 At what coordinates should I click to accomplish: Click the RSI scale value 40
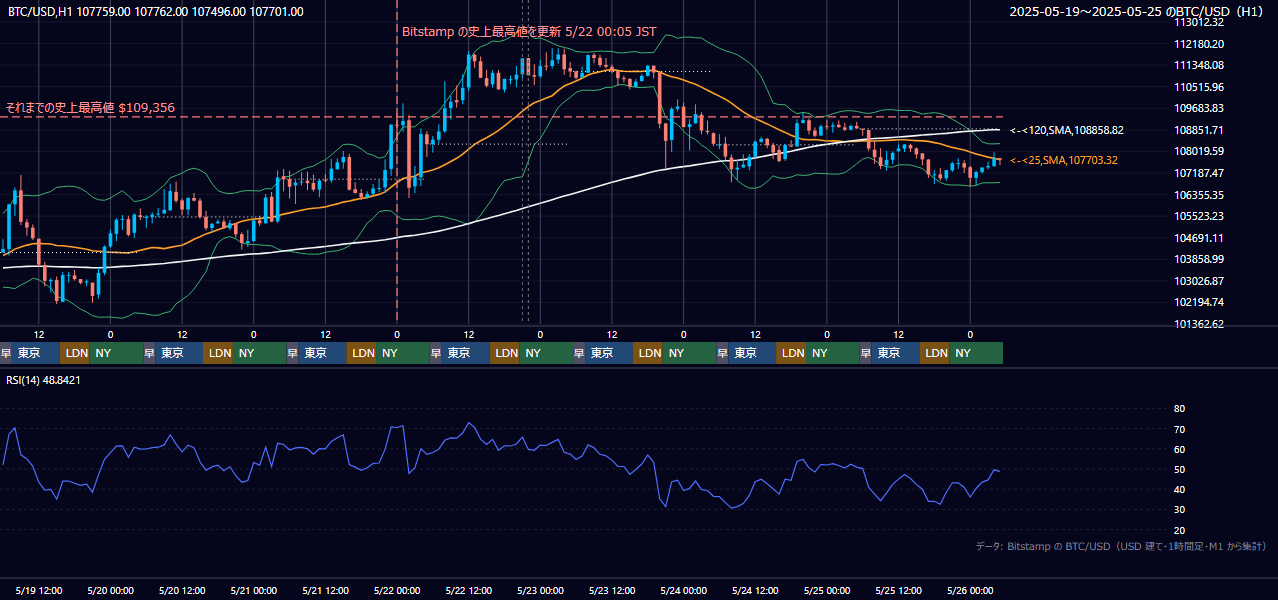pos(1179,489)
